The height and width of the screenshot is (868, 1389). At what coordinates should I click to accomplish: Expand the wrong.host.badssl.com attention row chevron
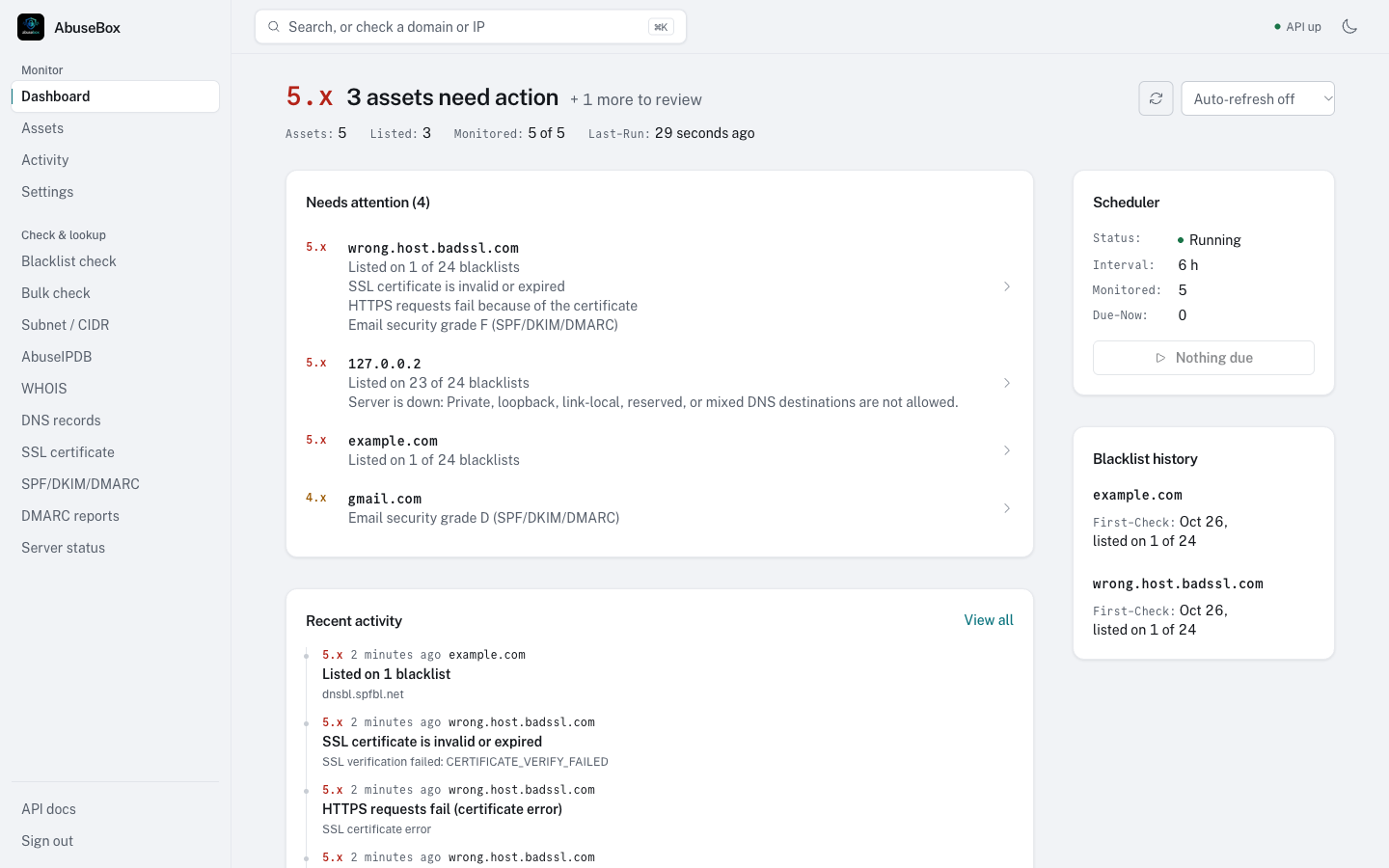click(1007, 286)
